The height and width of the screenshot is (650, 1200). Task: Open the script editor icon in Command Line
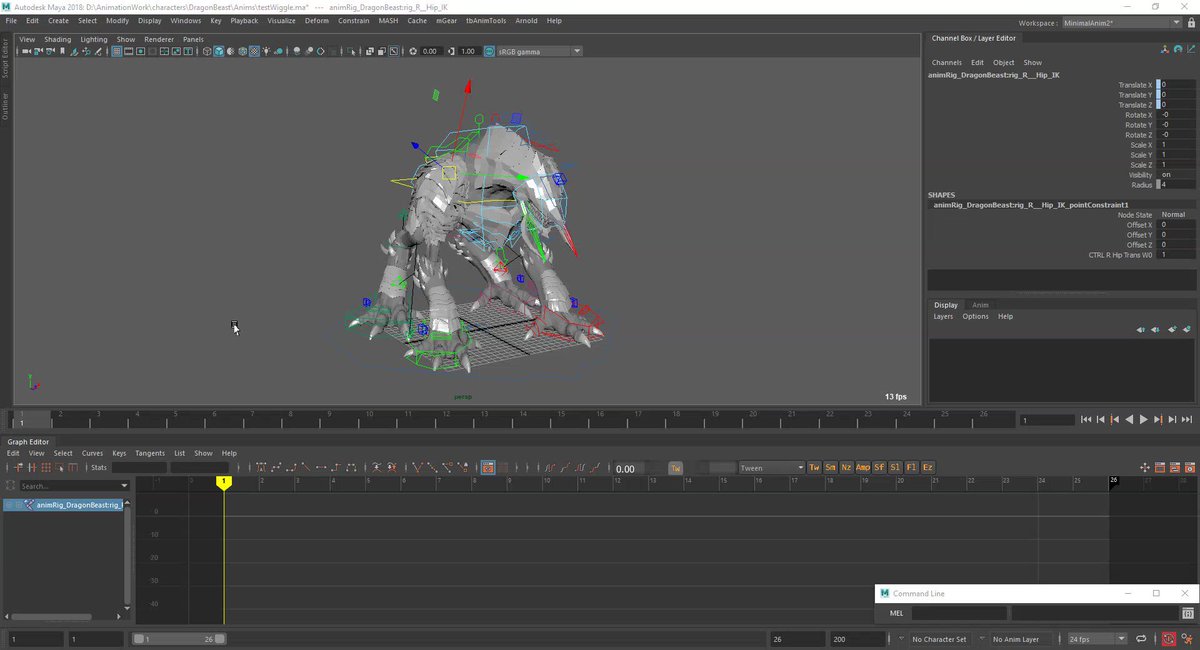pyautogui.click(x=1187, y=613)
